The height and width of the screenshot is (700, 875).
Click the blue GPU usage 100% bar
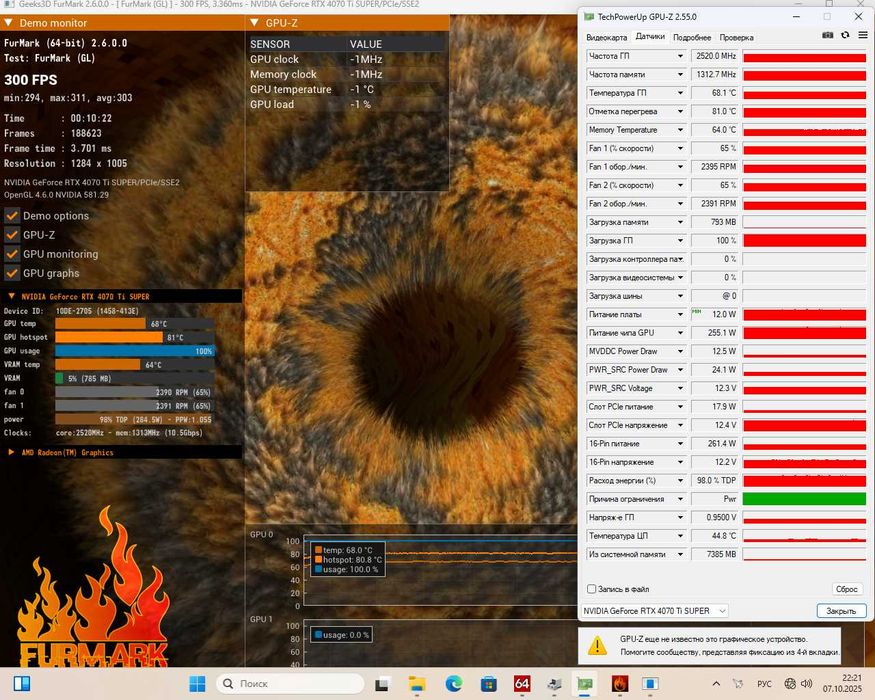point(134,351)
